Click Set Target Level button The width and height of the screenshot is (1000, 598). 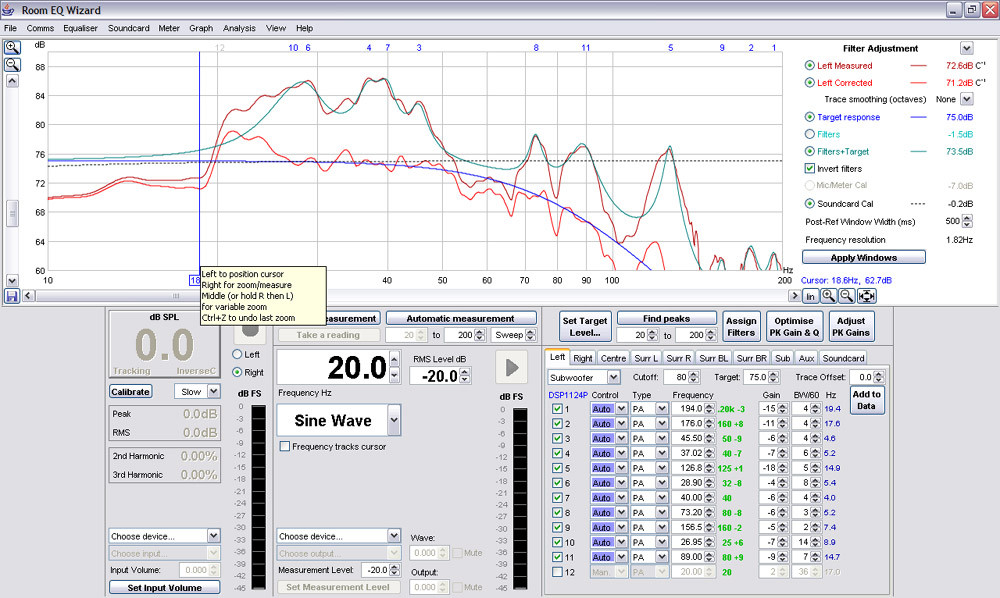[585, 326]
